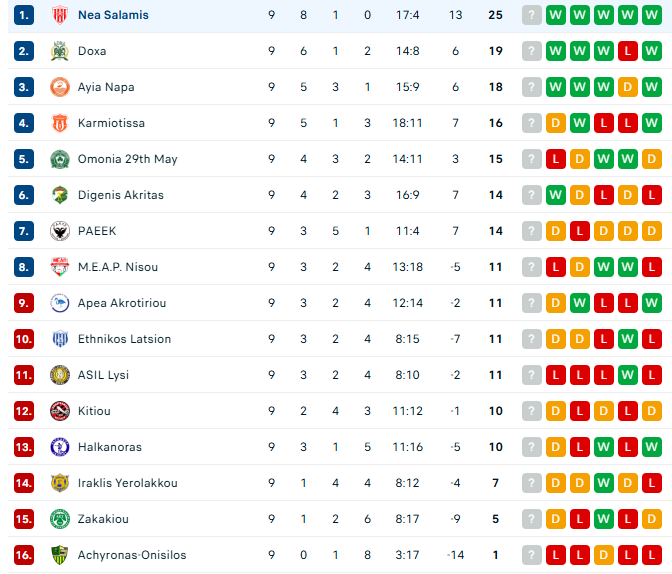Click the Ayia Napa orange crest
Viewport: 672px width, 574px height.
[x=60, y=87]
